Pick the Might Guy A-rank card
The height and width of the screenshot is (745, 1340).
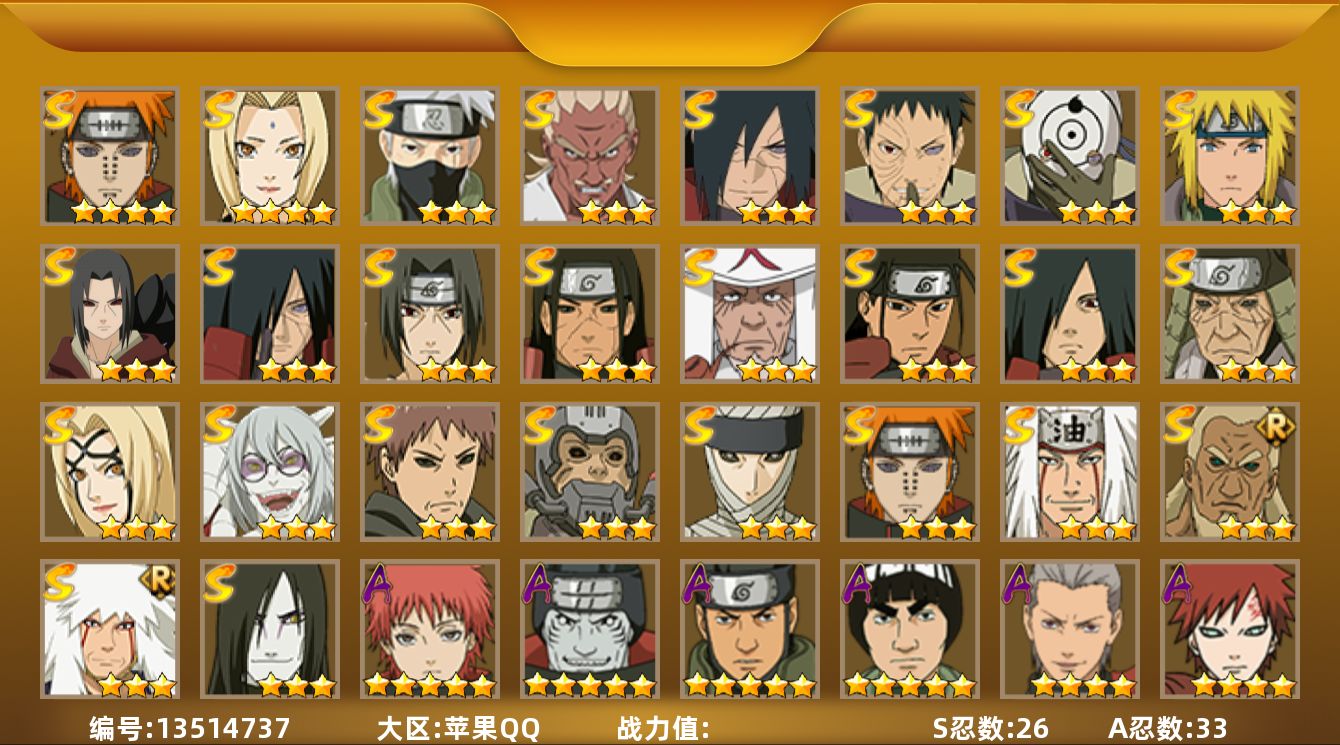tap(910, 630)
